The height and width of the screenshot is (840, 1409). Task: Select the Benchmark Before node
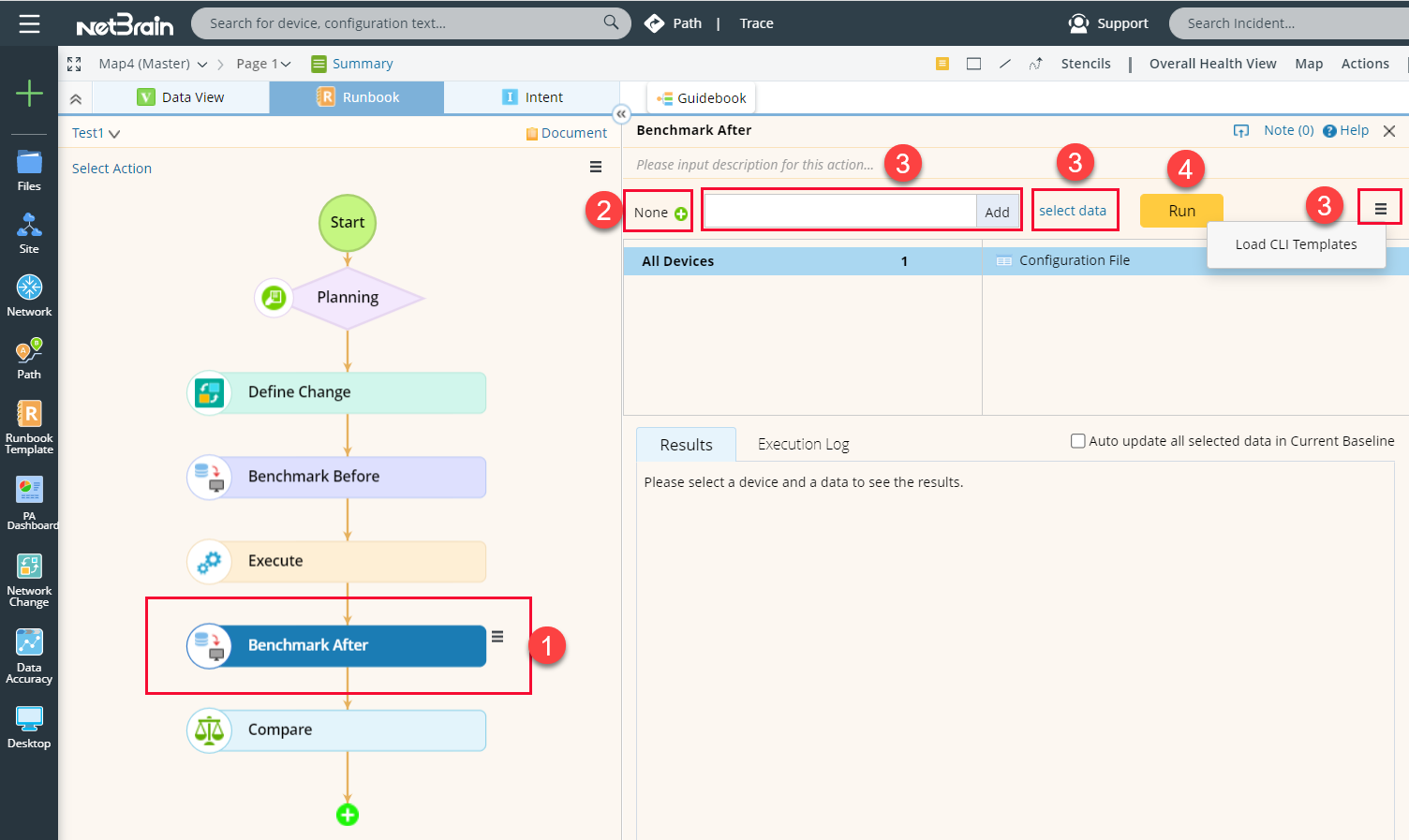(x=336, y=477)
